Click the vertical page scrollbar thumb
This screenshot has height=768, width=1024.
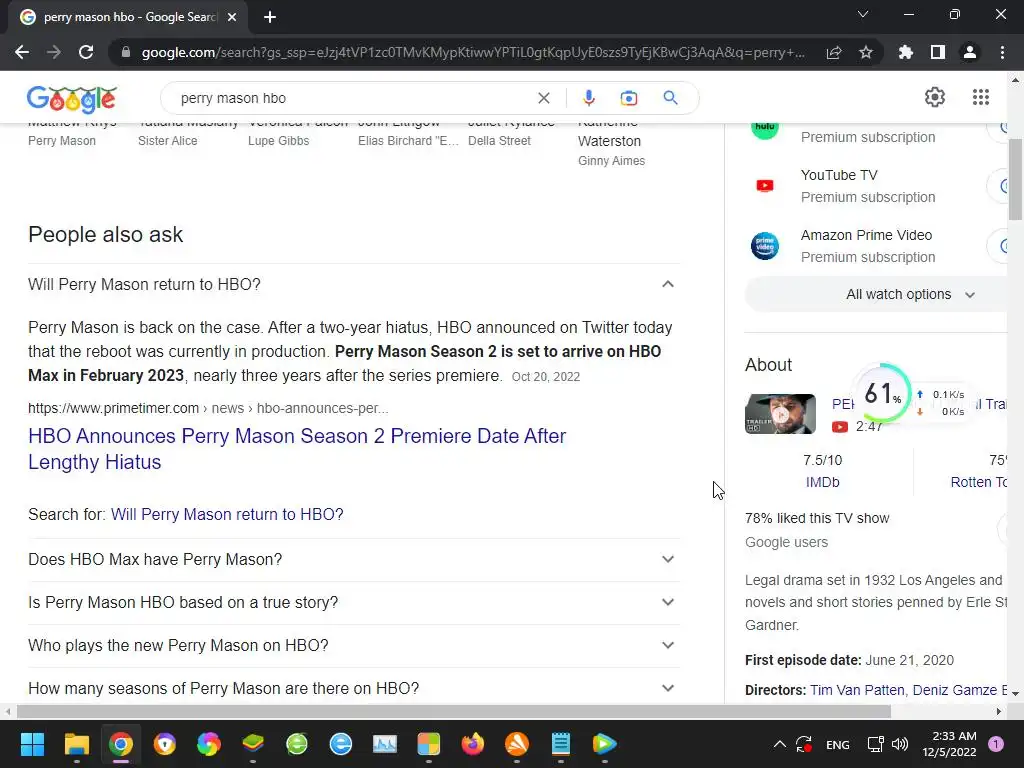pos(1015,180)
